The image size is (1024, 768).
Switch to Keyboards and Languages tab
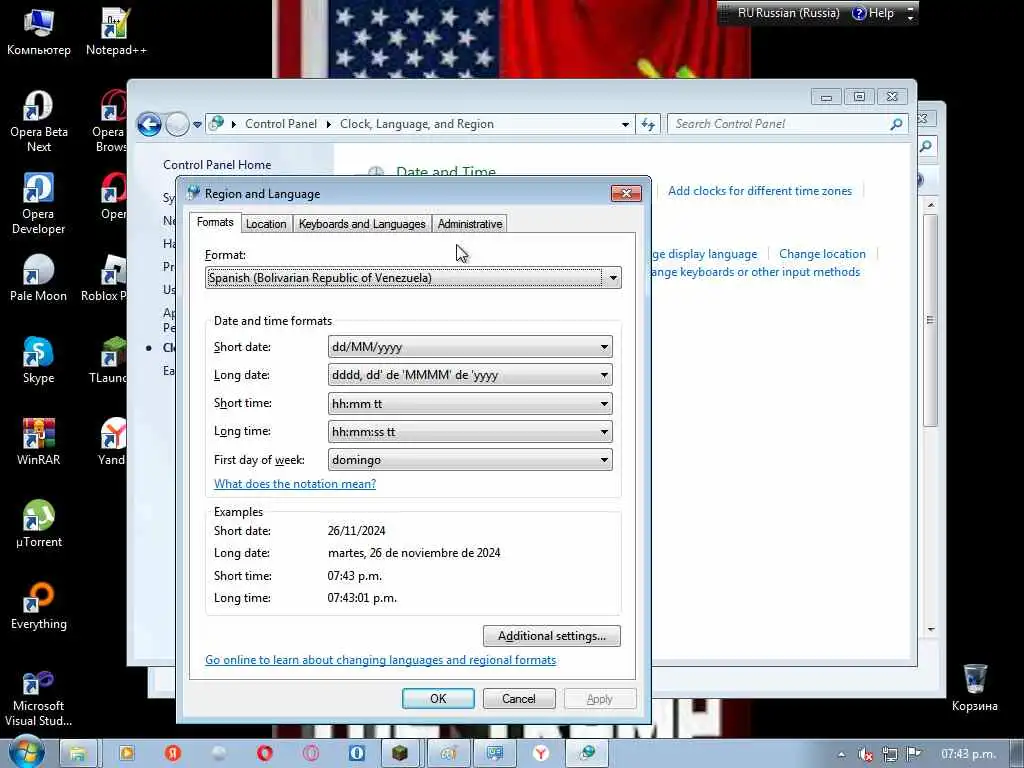tap(362, 224)
